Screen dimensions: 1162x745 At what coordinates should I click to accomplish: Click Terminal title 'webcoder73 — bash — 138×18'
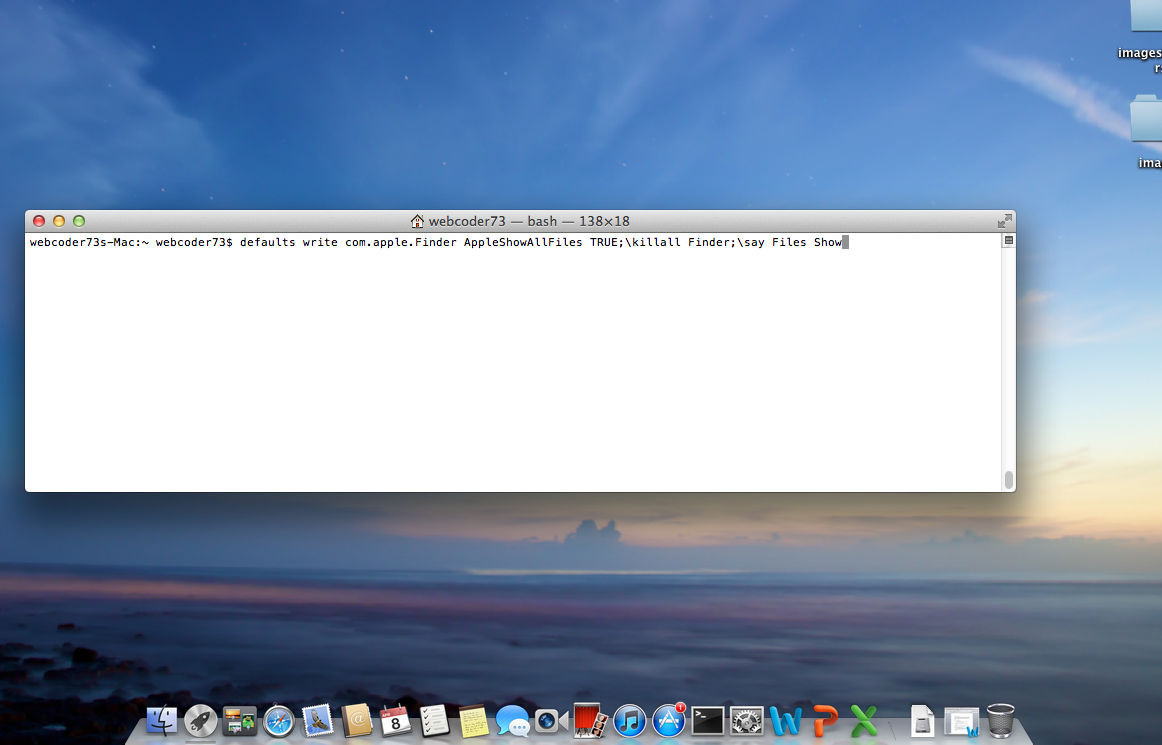pyautogui.click(x=529, y=221)
